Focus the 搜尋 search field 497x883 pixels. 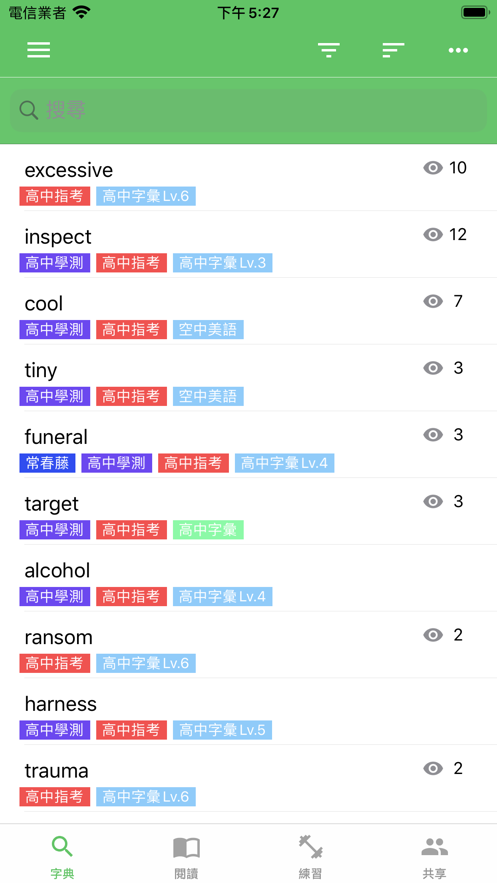(248, 110)
